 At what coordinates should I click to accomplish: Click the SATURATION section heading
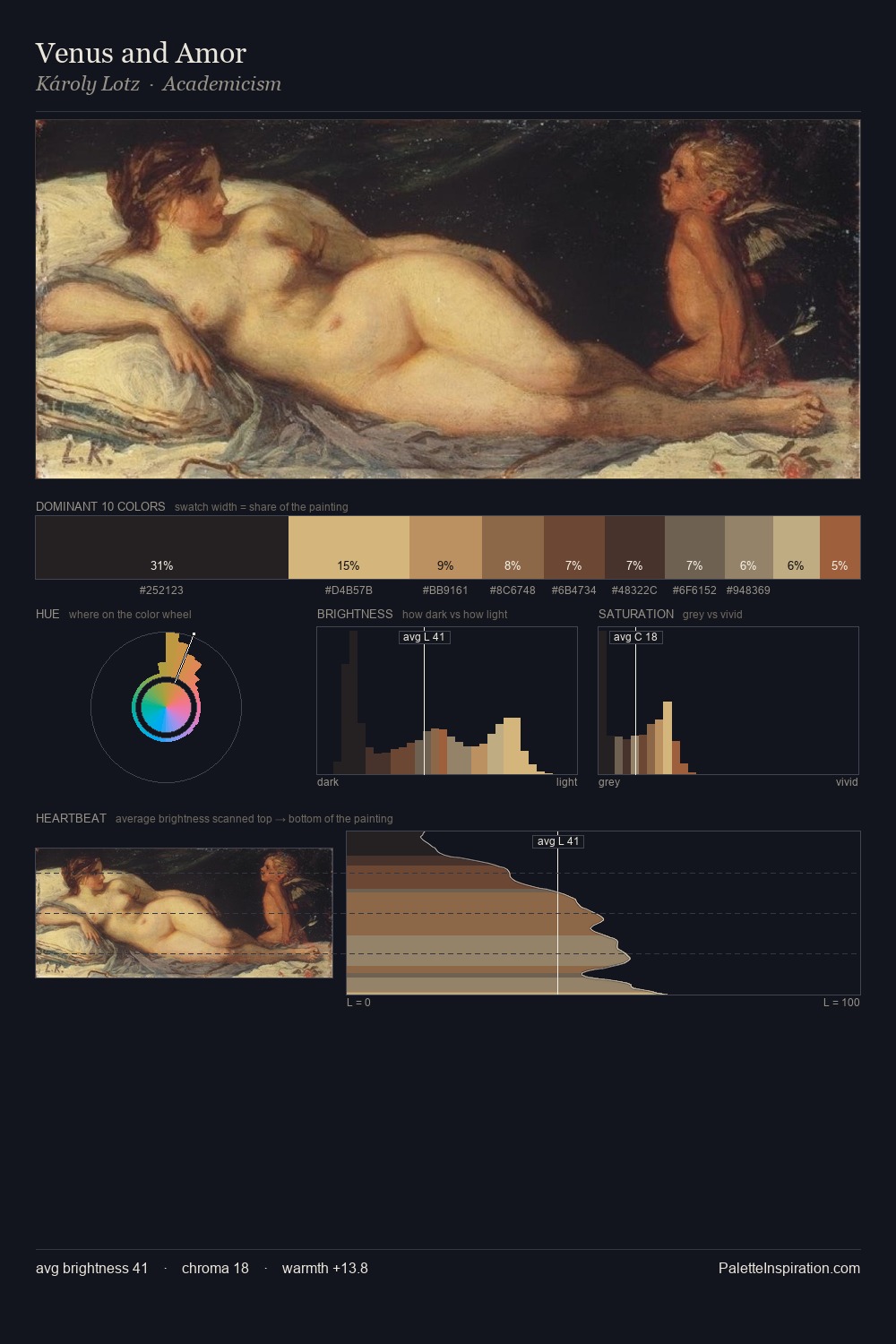coord(636,614)
